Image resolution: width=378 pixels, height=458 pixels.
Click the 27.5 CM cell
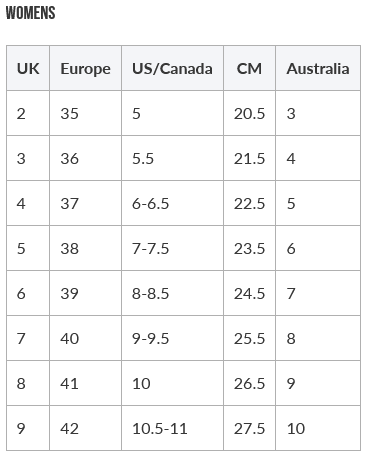coord(249,428)
